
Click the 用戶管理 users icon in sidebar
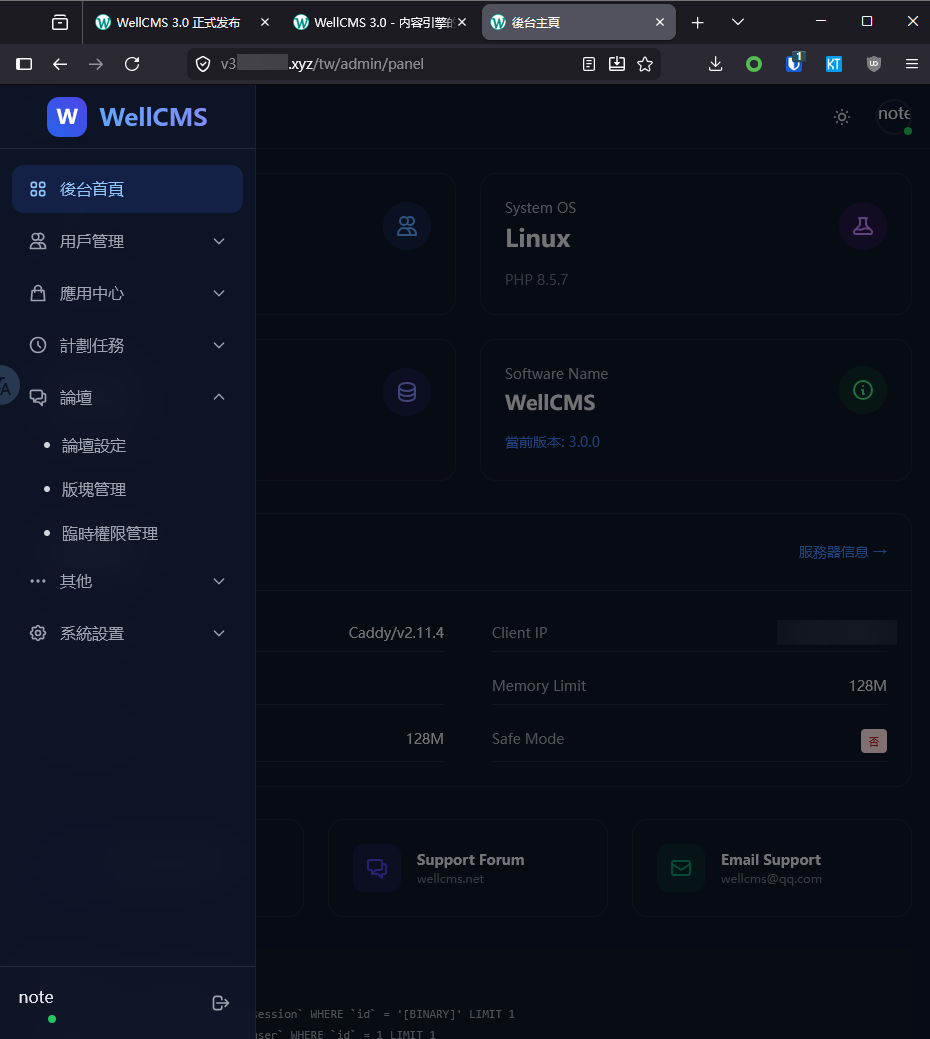(38, 241)
